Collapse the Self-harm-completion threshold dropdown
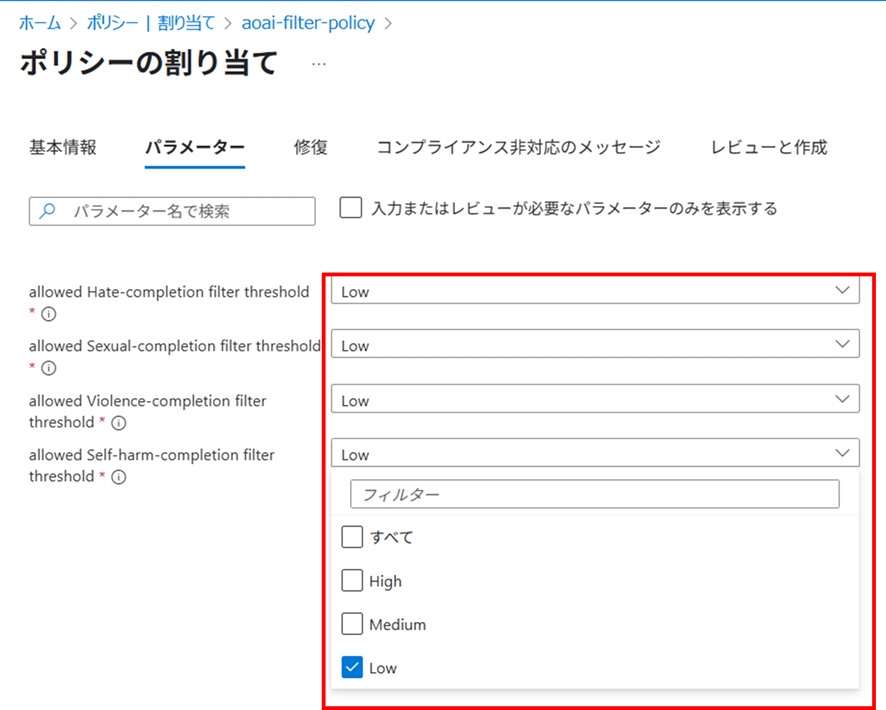886x710 pixels. [x=595, y=453]
